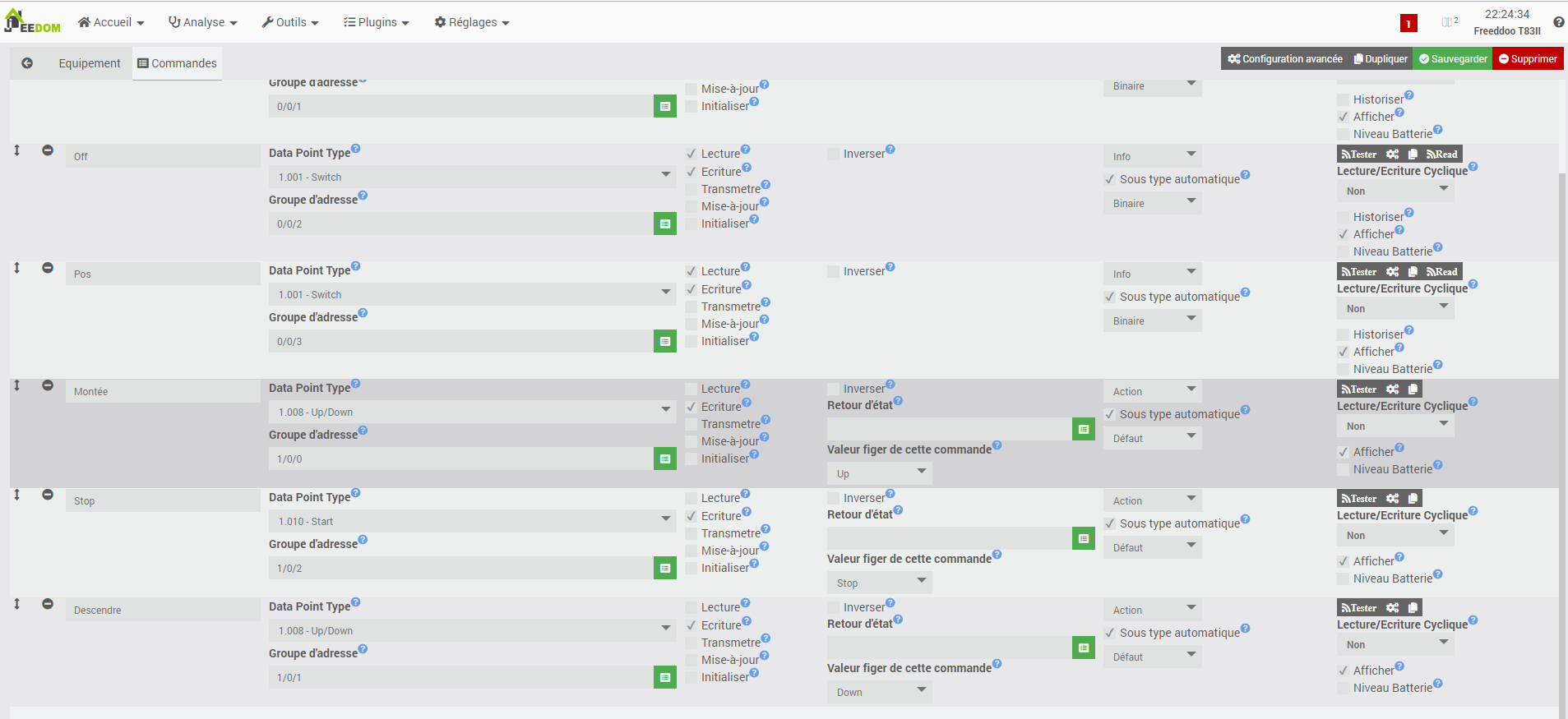Click the gears icon in Pos command row
Screen dimensions: 1568x719
(x=1392, y=272)
